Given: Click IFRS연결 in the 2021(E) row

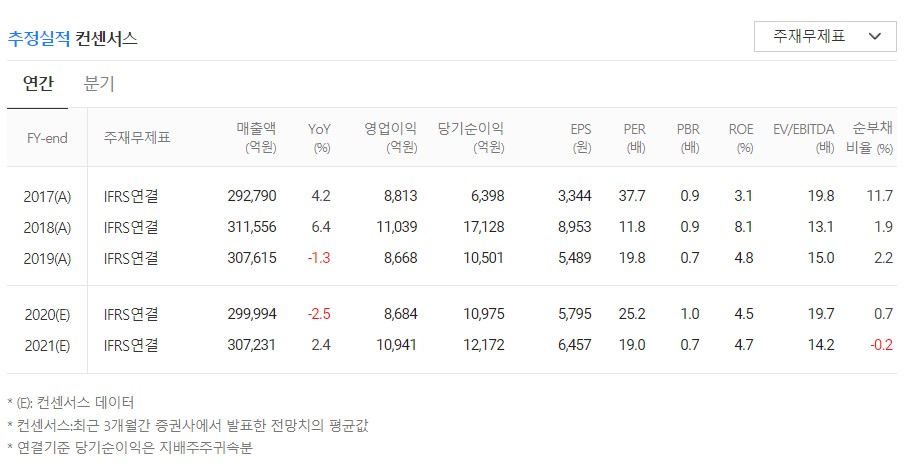Looking at the screenshot, I should tap(131, 346).
